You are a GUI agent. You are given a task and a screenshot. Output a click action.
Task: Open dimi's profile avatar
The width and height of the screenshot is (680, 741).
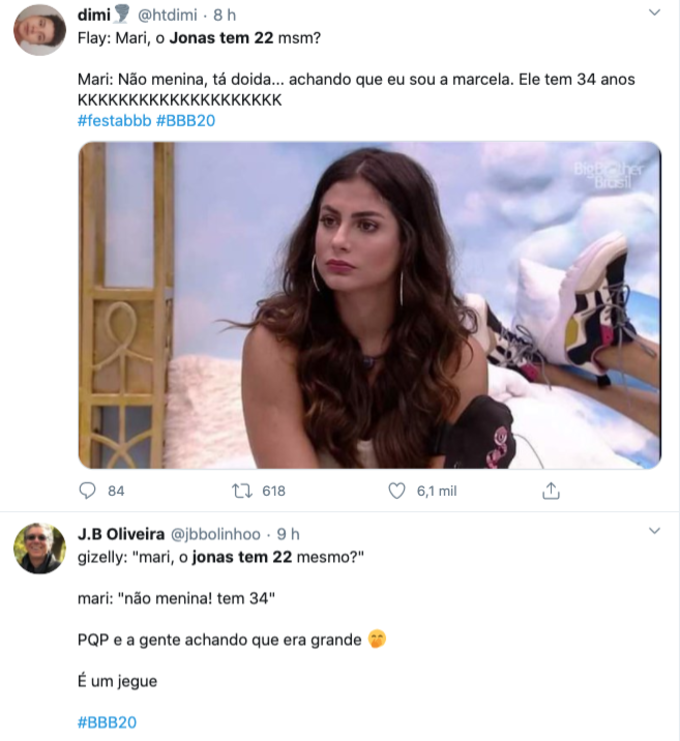40,30
